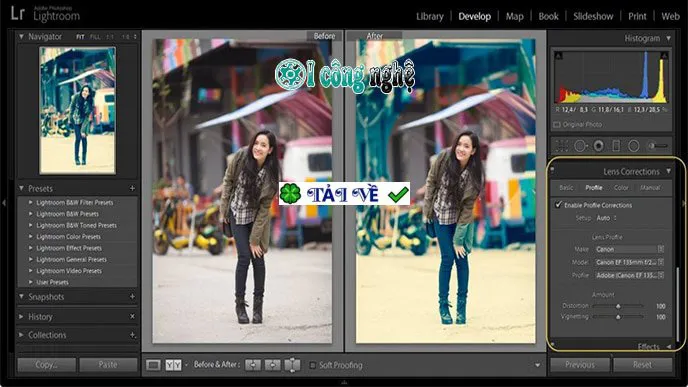Screen dimensions: 688x387
Task: Open the Book module
Action: (x=548, y=17)
